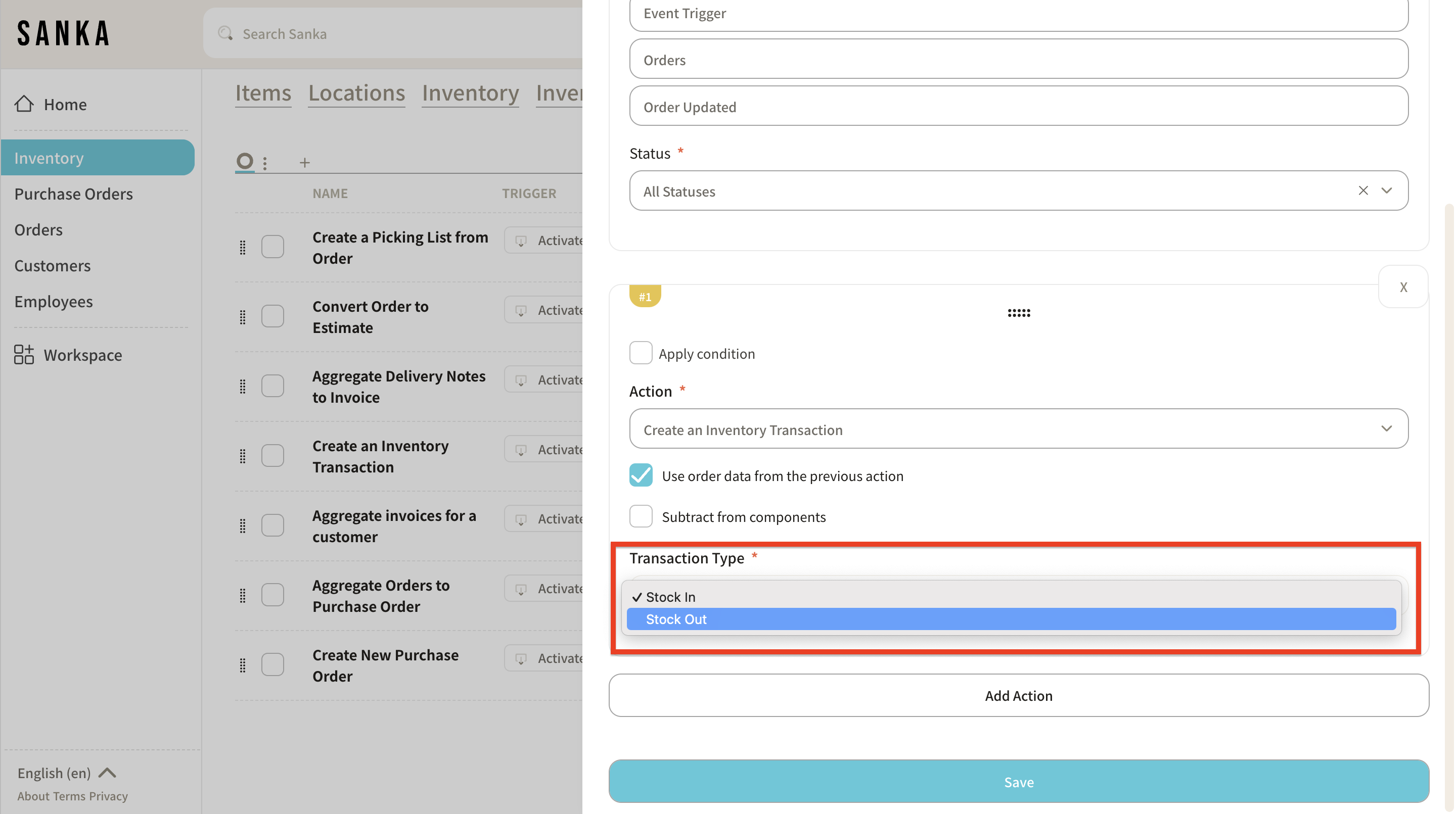The height and width of the screenshot is (814, 1456).
Task: Open the three-dot view options menu
Action: point(265,163)
